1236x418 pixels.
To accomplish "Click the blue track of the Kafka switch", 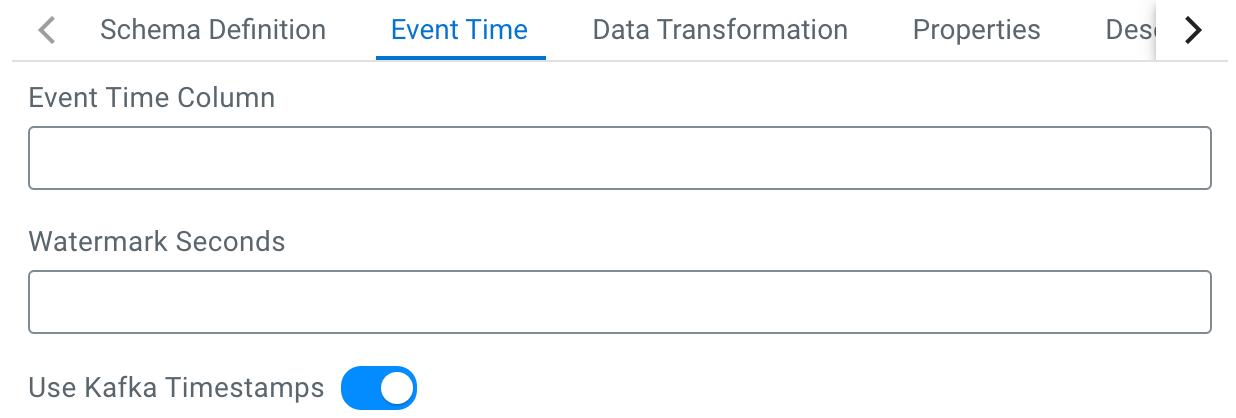I will (358, 388).
